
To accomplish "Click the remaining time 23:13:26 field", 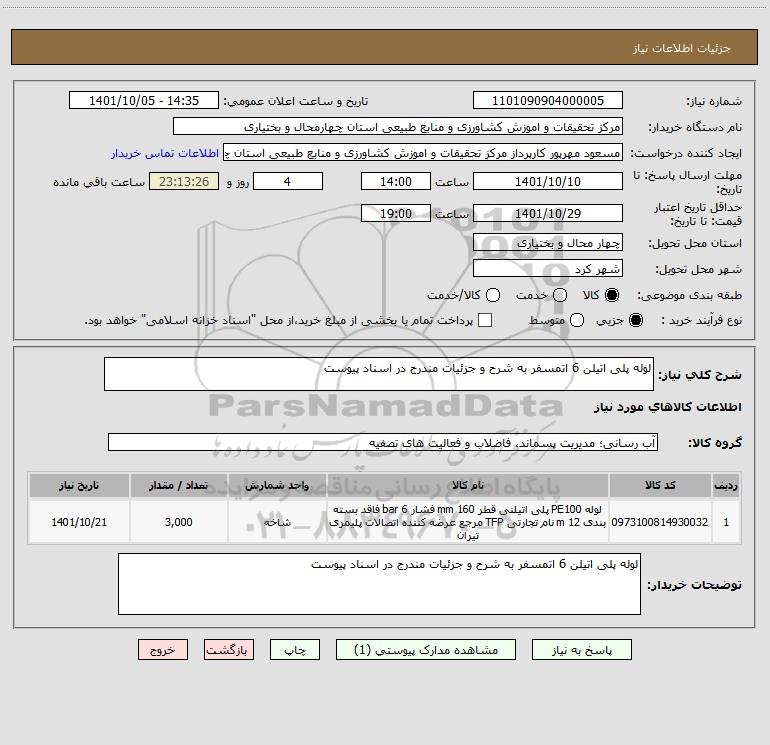I will pyautogui.click(x=184, y=182).
